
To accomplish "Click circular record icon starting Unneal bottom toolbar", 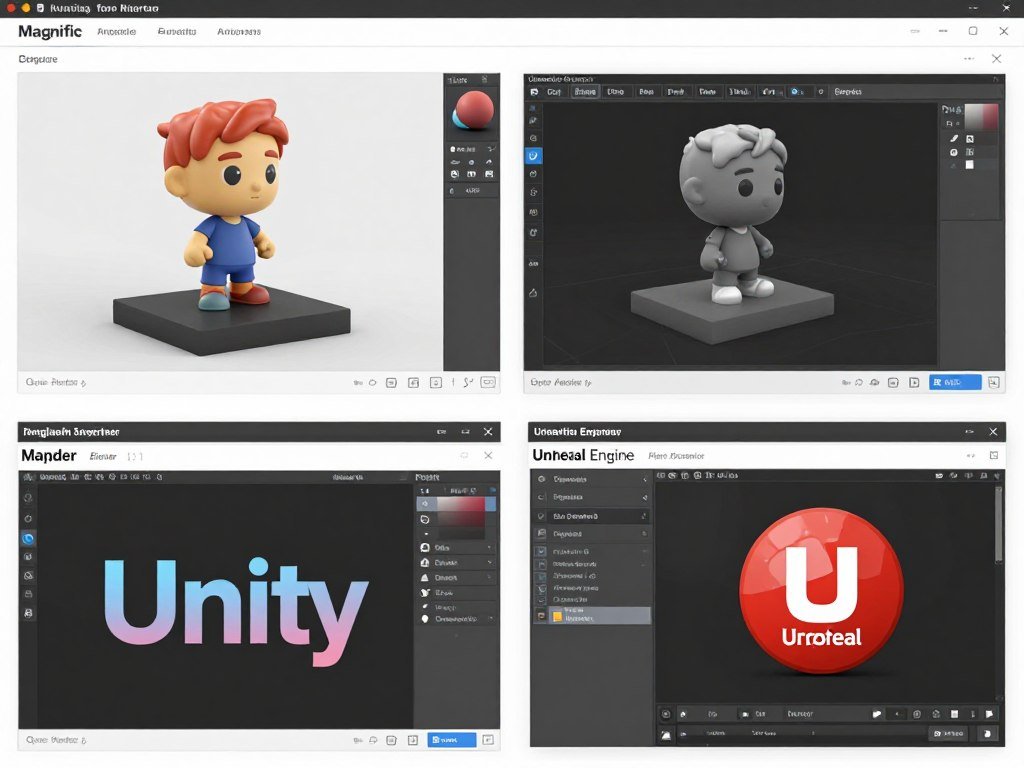I will coord(665,714).
